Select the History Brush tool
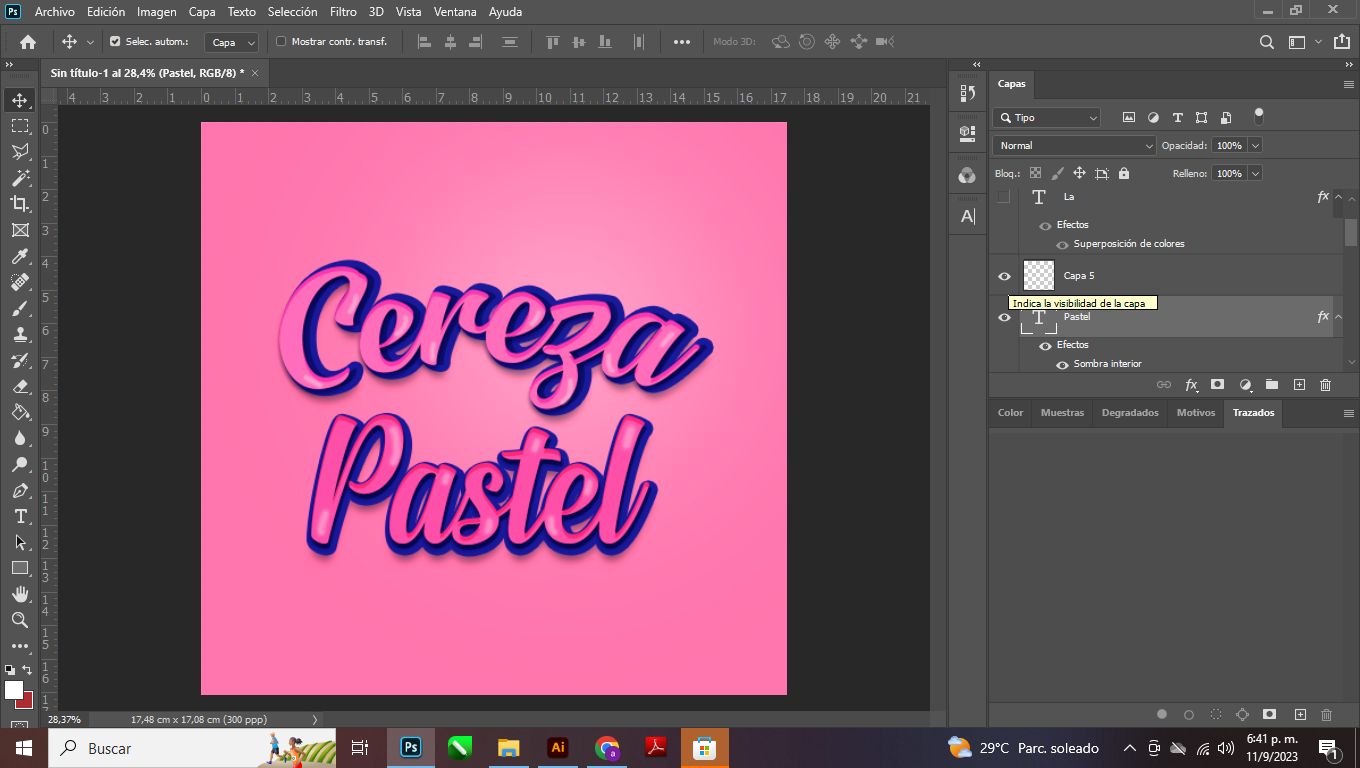The height and width of the screenshot is (768, 1360). [x=20, y=360]
